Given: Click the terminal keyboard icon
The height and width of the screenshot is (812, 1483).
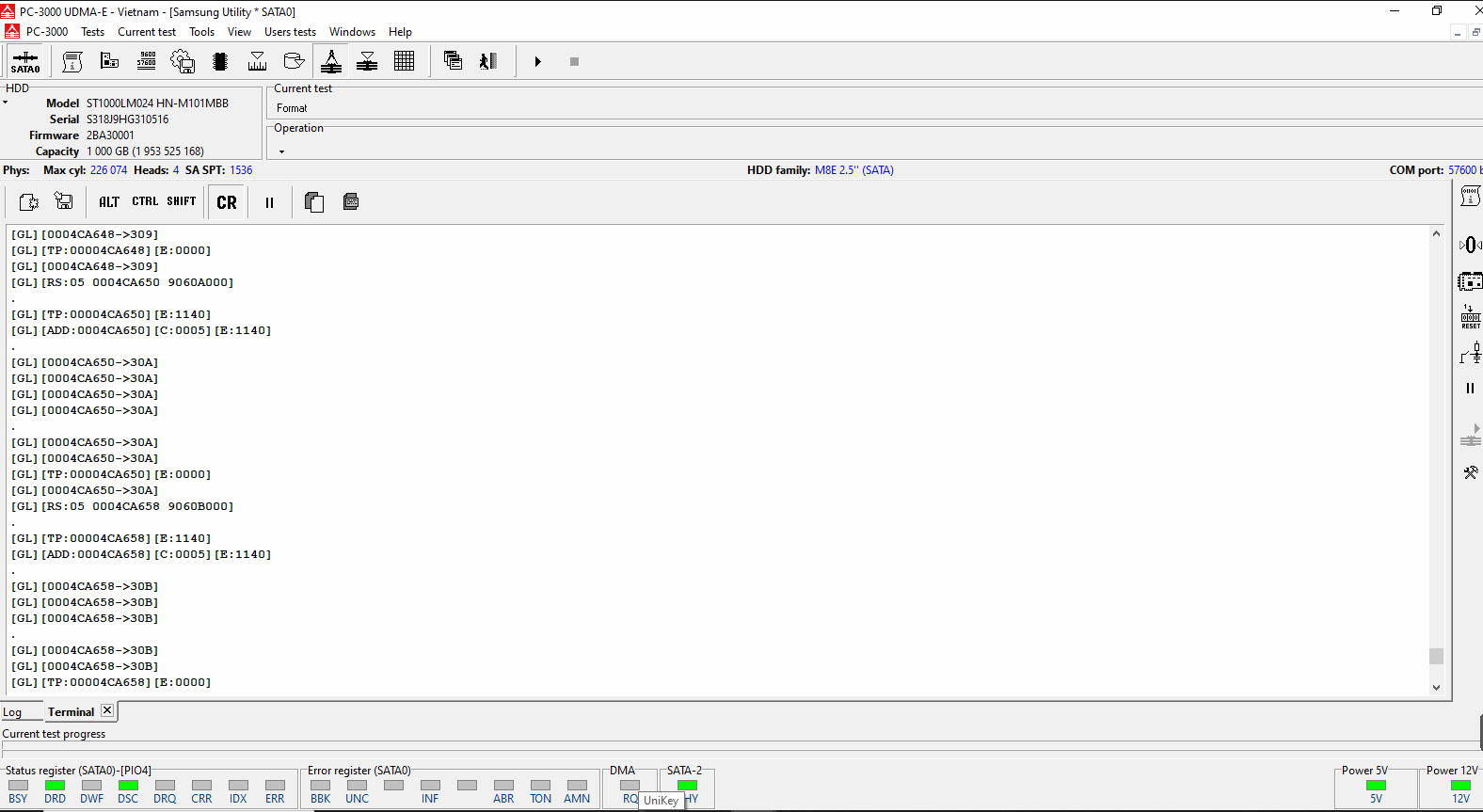Looking at the screenshot, I should click(x=351, y=202).
